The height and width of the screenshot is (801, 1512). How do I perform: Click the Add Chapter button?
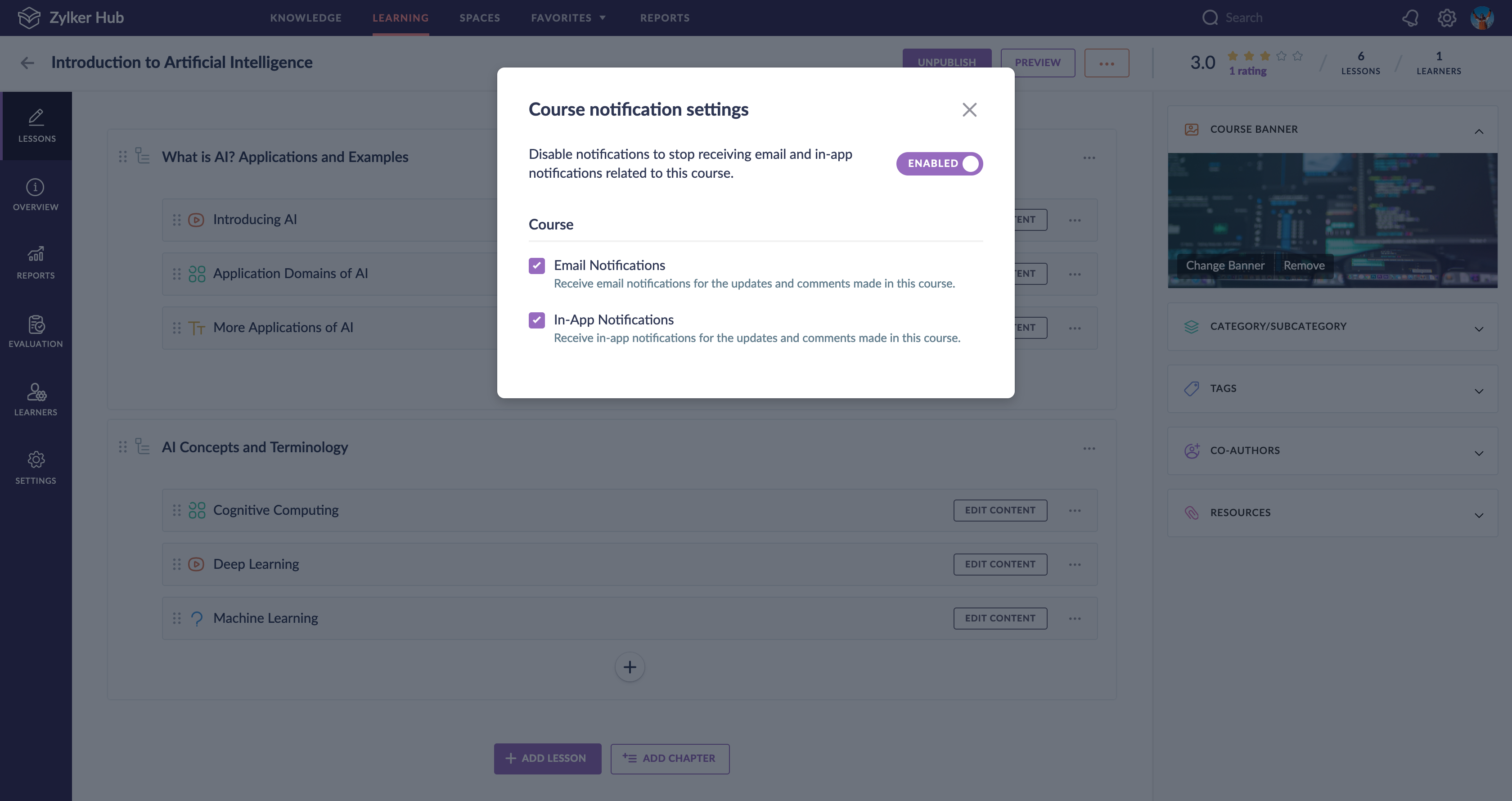(x=670, y=759)
